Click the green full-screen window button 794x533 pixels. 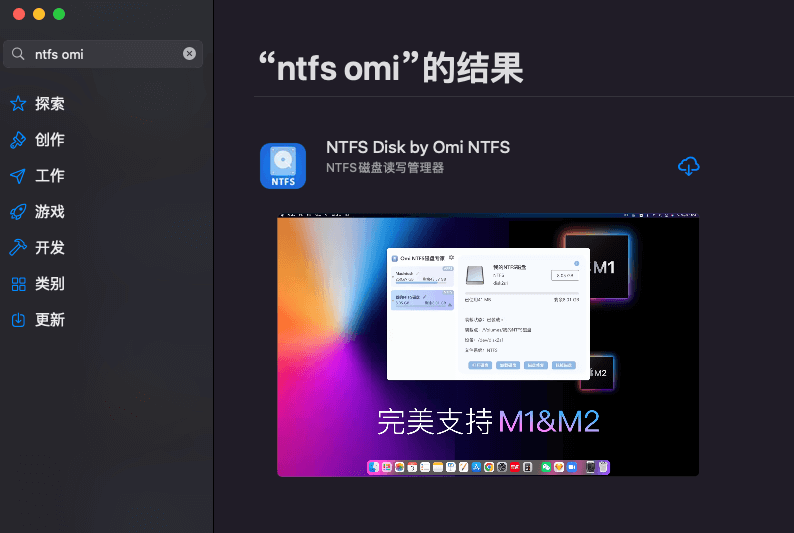point(59,14)
